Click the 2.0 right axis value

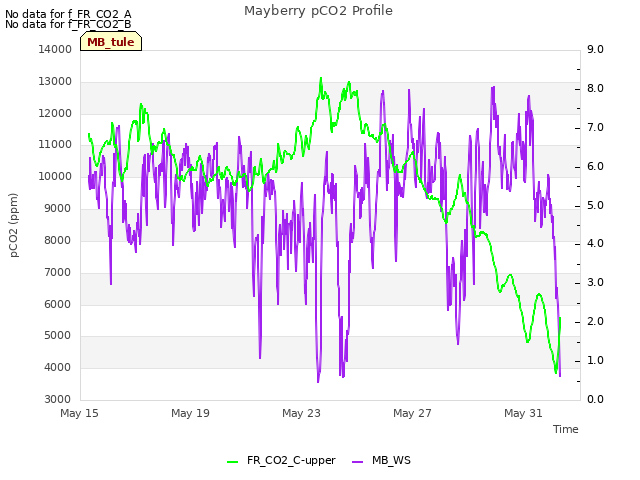(x=595, y=321)
